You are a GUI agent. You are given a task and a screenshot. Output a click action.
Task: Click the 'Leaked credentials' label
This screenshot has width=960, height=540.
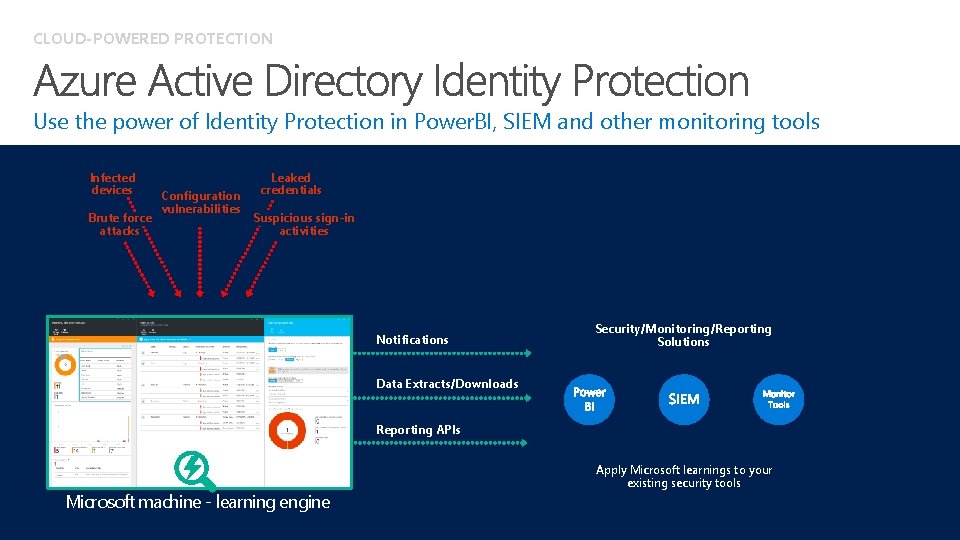pyautogui.click(x=291, y=184)
